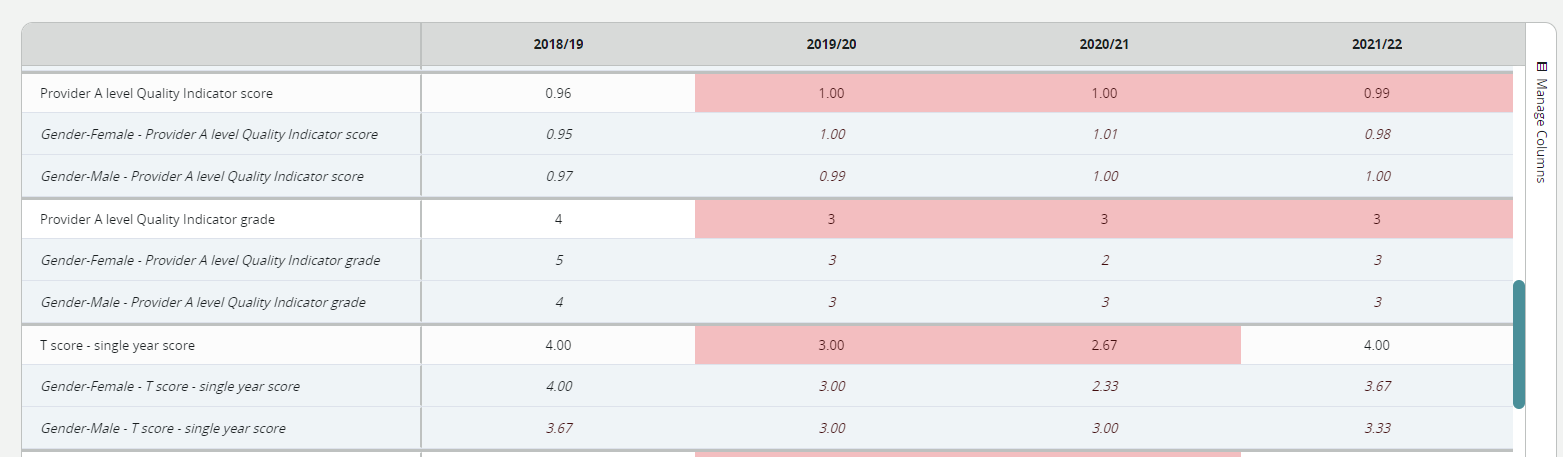The width and height of the screenshot is (1563, 457).
Task: Select the 2019/20 column header
Action: (831, 45)
